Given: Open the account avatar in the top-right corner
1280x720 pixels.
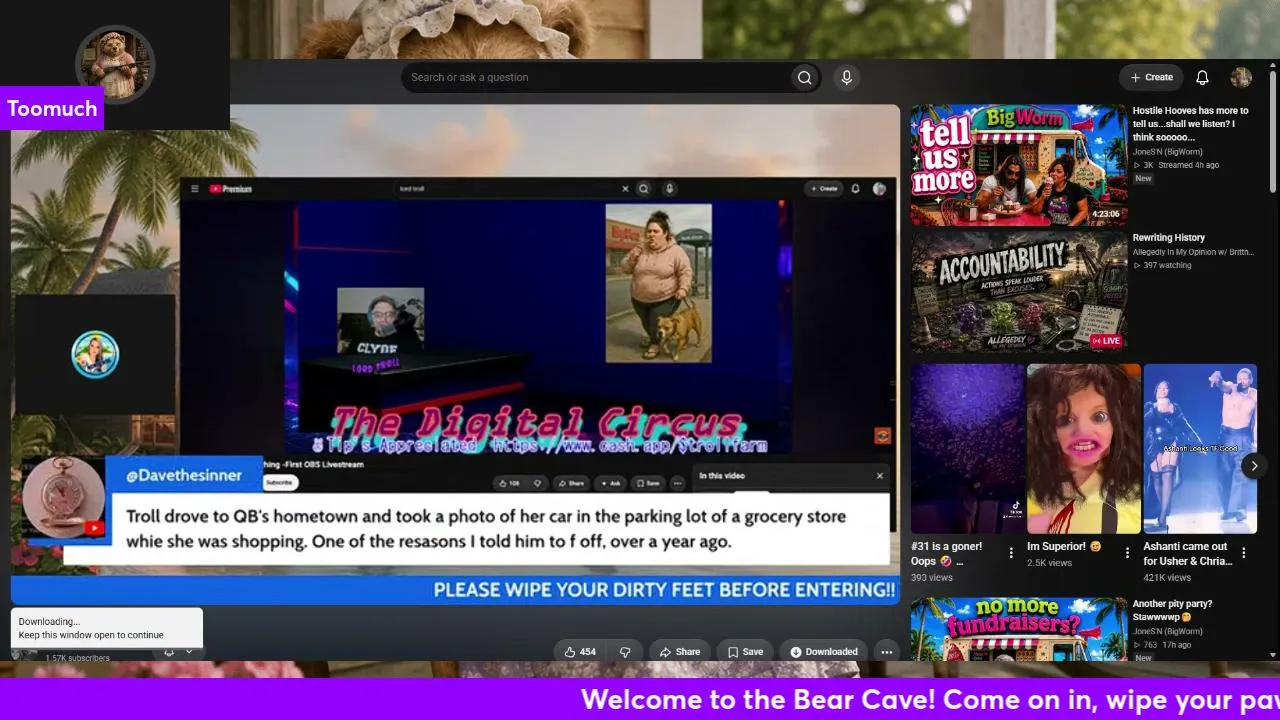Looking at the screenshot, I should pos(1241,78).
